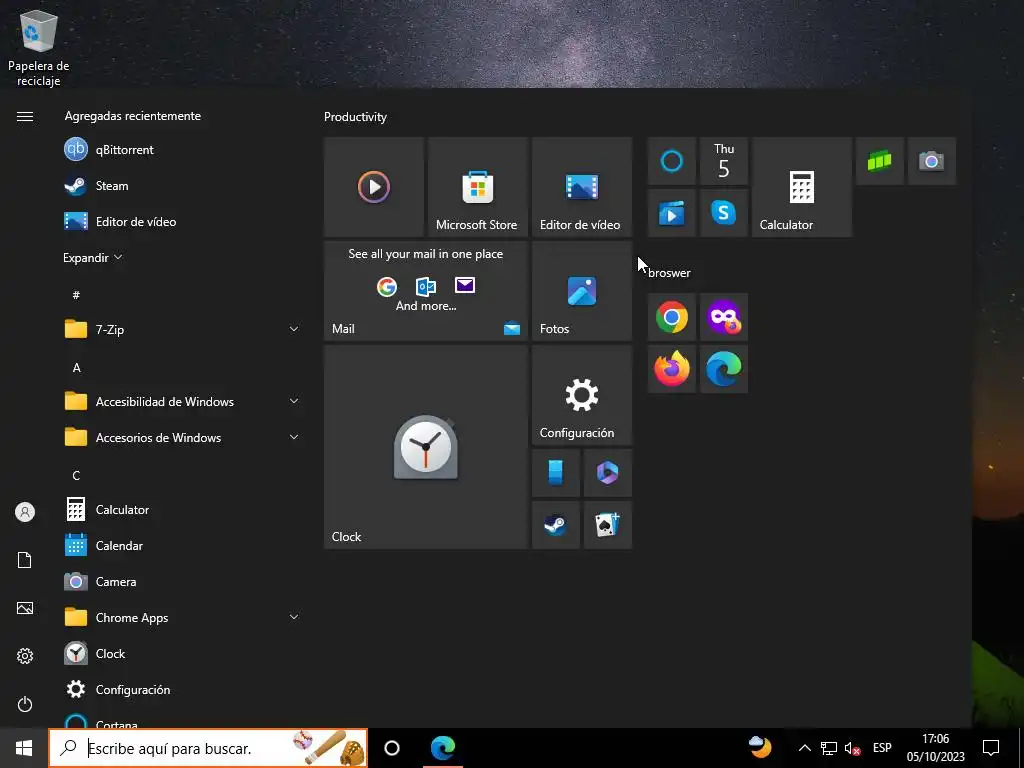
Task: Open the Microsoft 365 small tile
Action: pyautogui.click(x=608, y=473)
